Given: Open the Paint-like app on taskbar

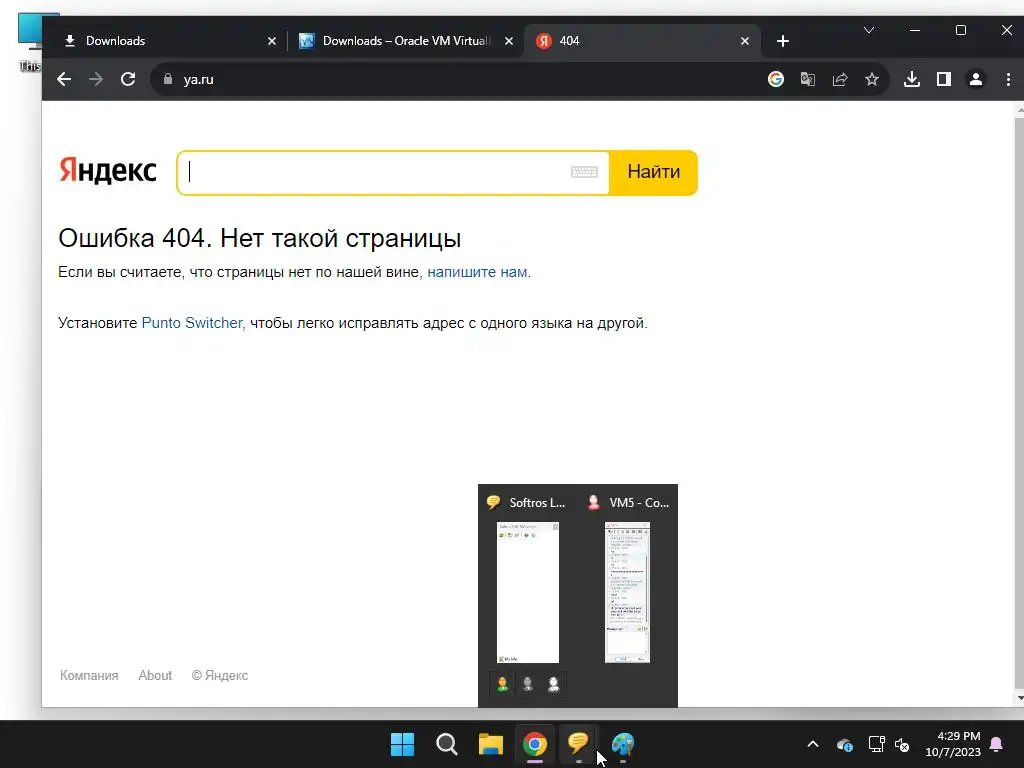Looking at the screenshot, I should tap(623, 744).
